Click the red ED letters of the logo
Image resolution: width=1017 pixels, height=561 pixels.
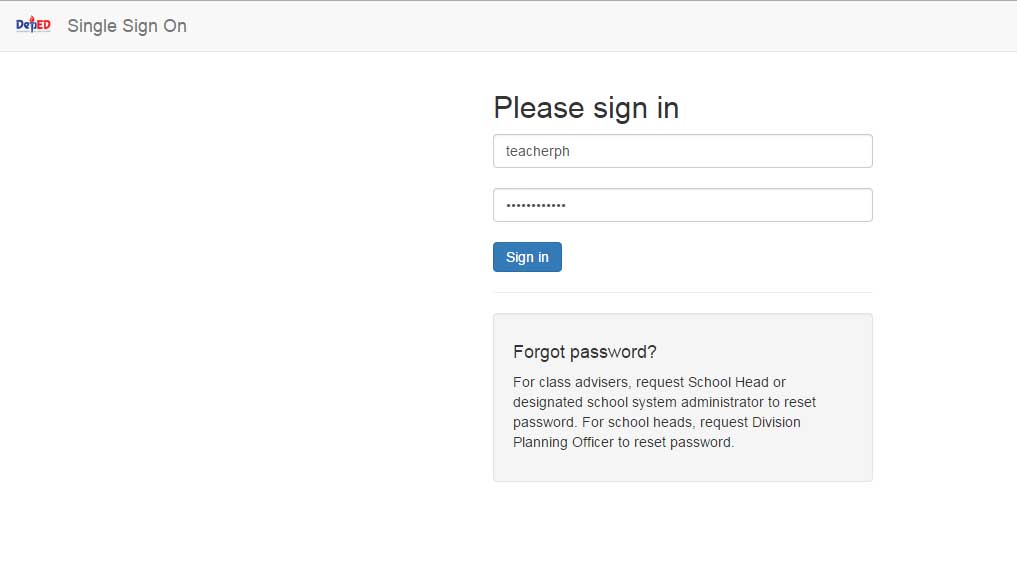tap(43, 25)
